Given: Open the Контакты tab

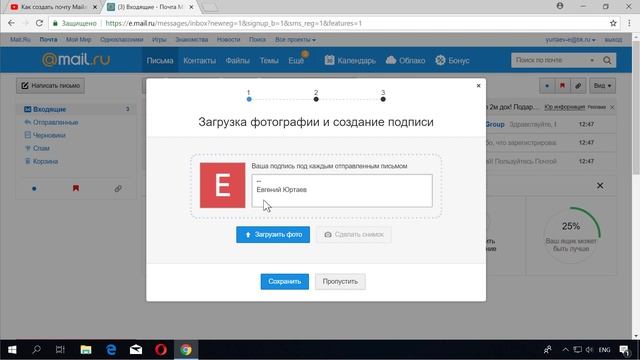Looking at the screenshot, I should click(200, 60).
